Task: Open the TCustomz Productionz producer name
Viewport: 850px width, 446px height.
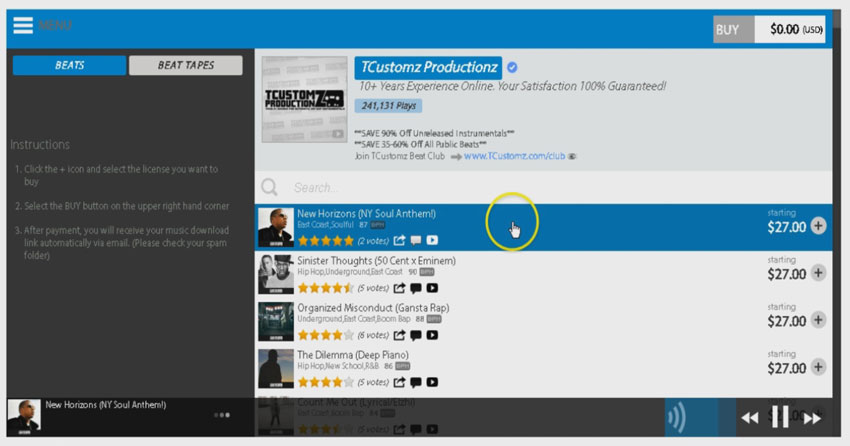Action: point(428,67)
